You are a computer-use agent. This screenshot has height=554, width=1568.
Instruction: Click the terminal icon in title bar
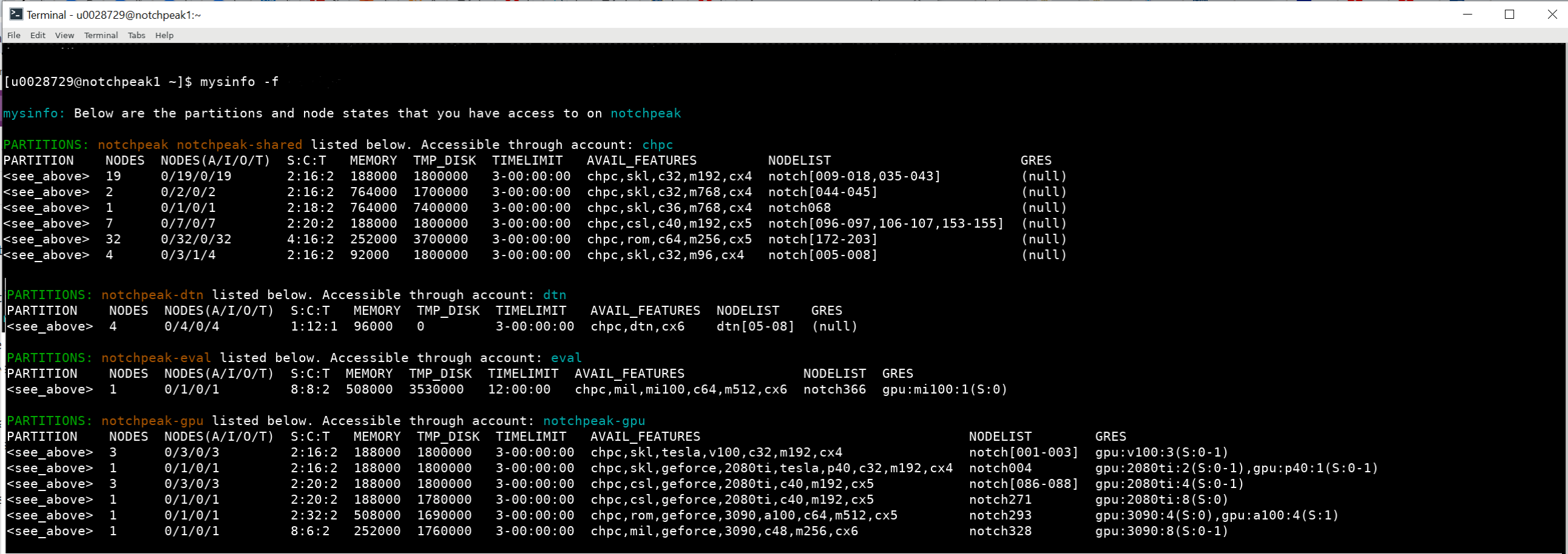[16, 14]
